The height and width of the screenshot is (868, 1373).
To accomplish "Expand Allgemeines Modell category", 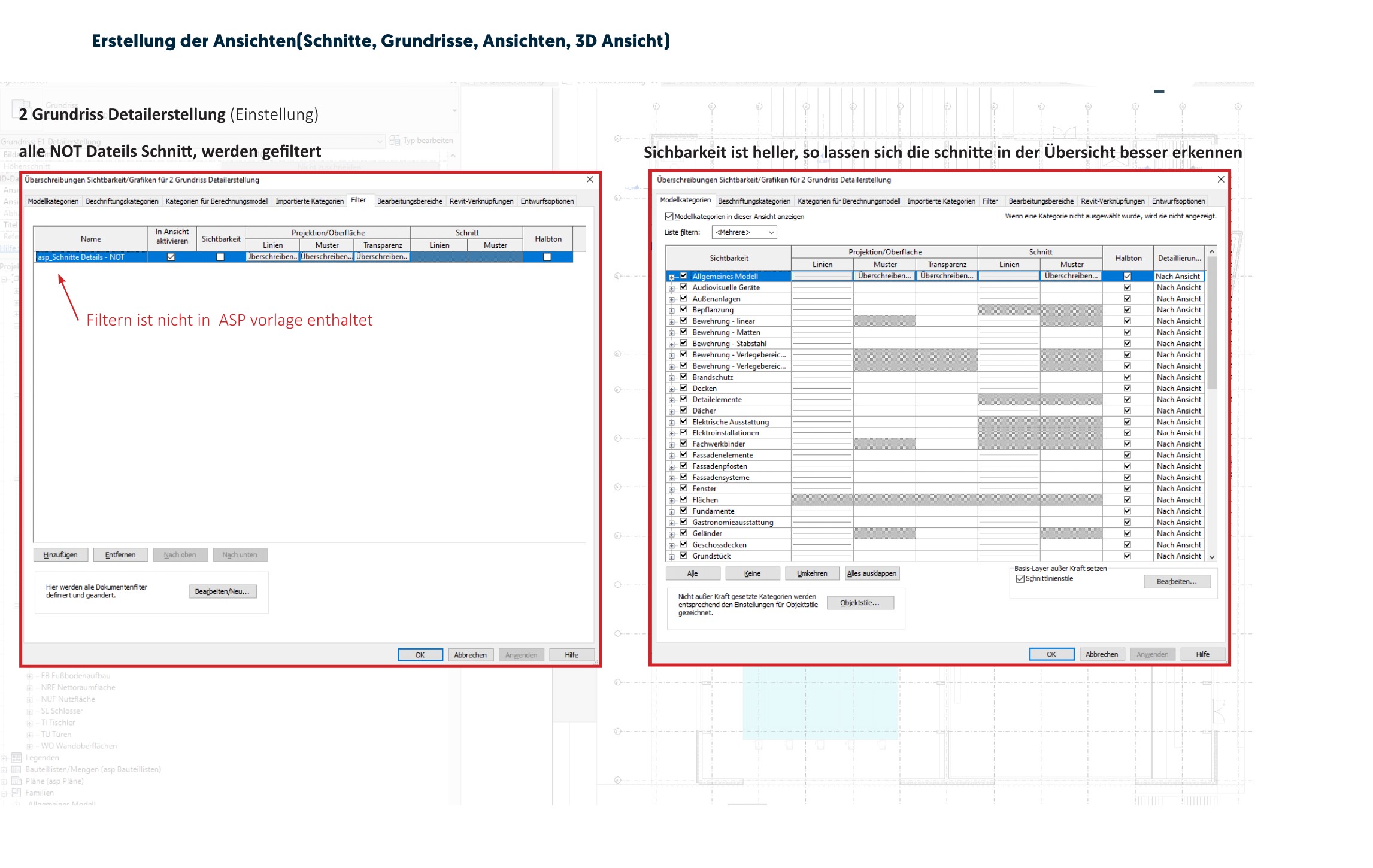I will point(672,277).
